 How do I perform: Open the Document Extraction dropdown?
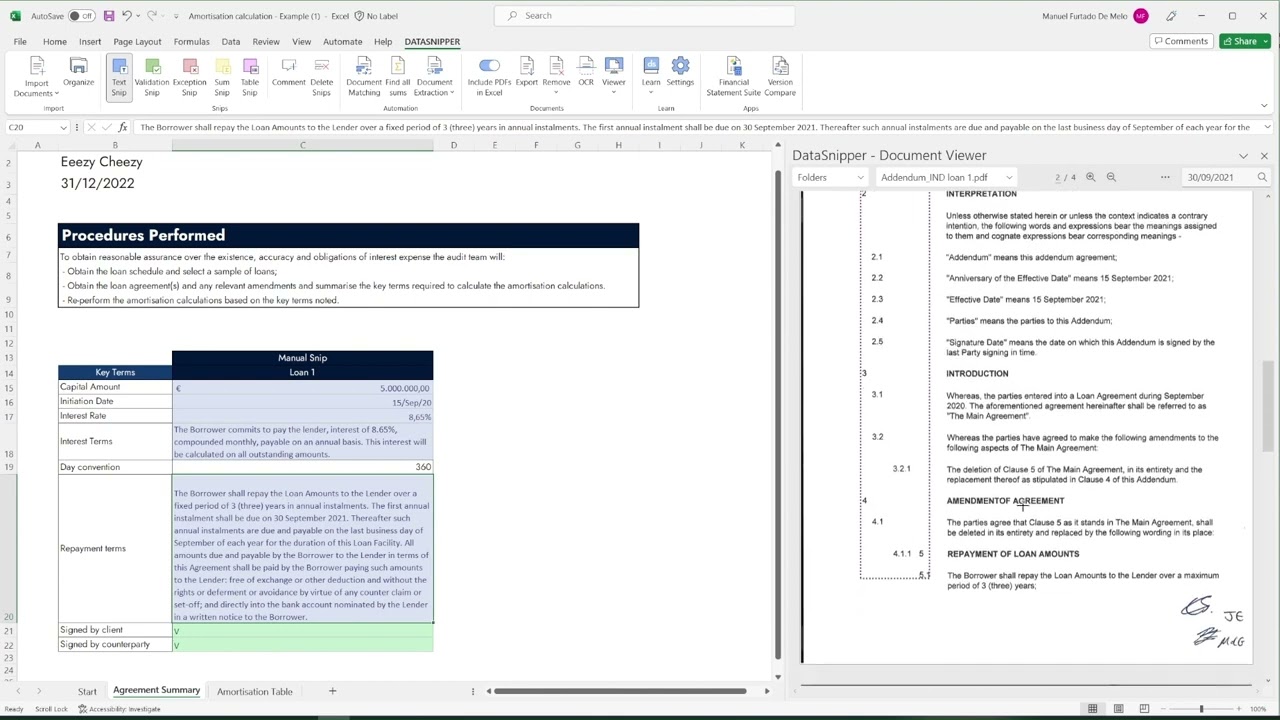pyautogui.click(x=434, y=77)
